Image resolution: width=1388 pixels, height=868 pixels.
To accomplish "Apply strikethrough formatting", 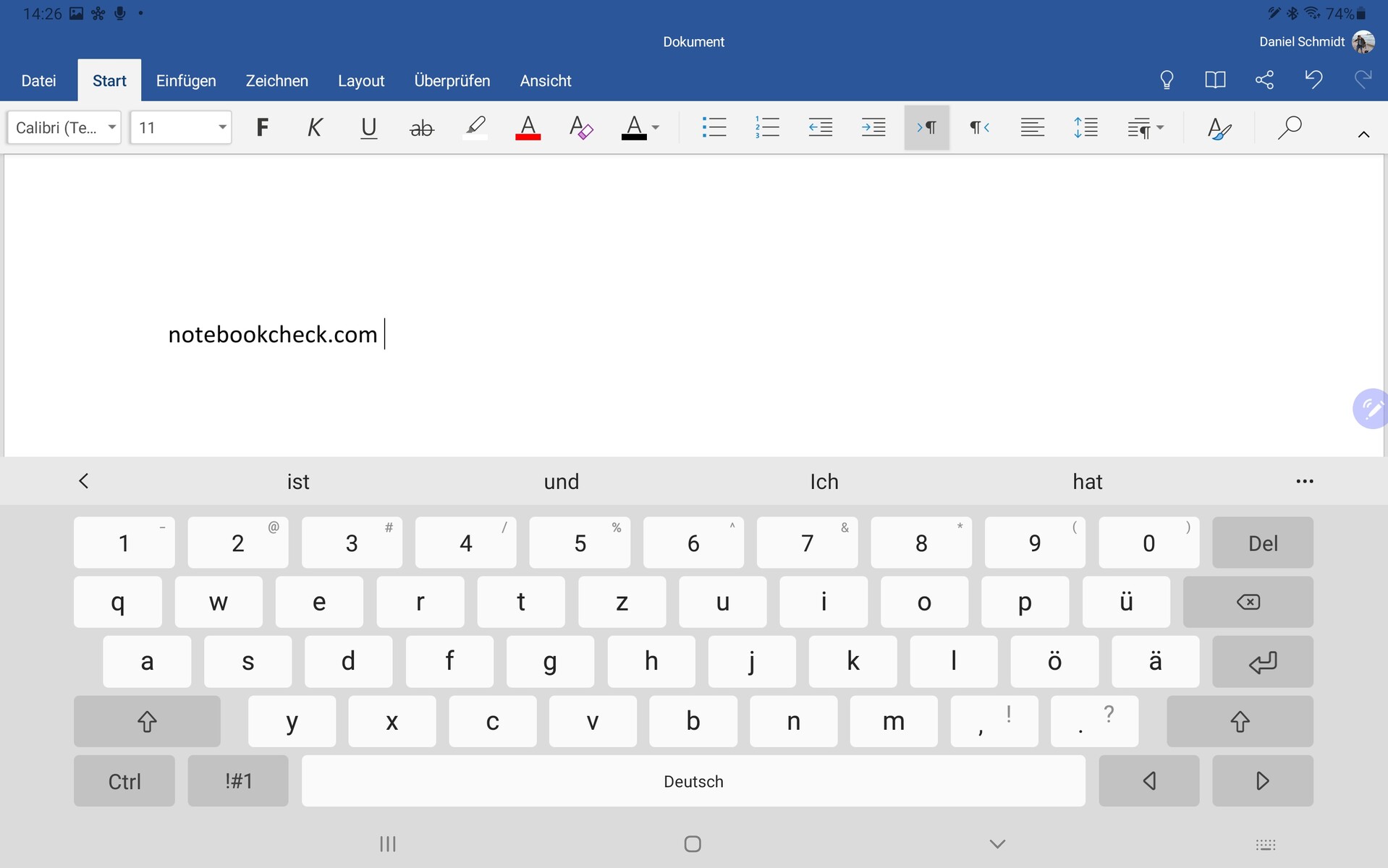I will tap(421, 128).
